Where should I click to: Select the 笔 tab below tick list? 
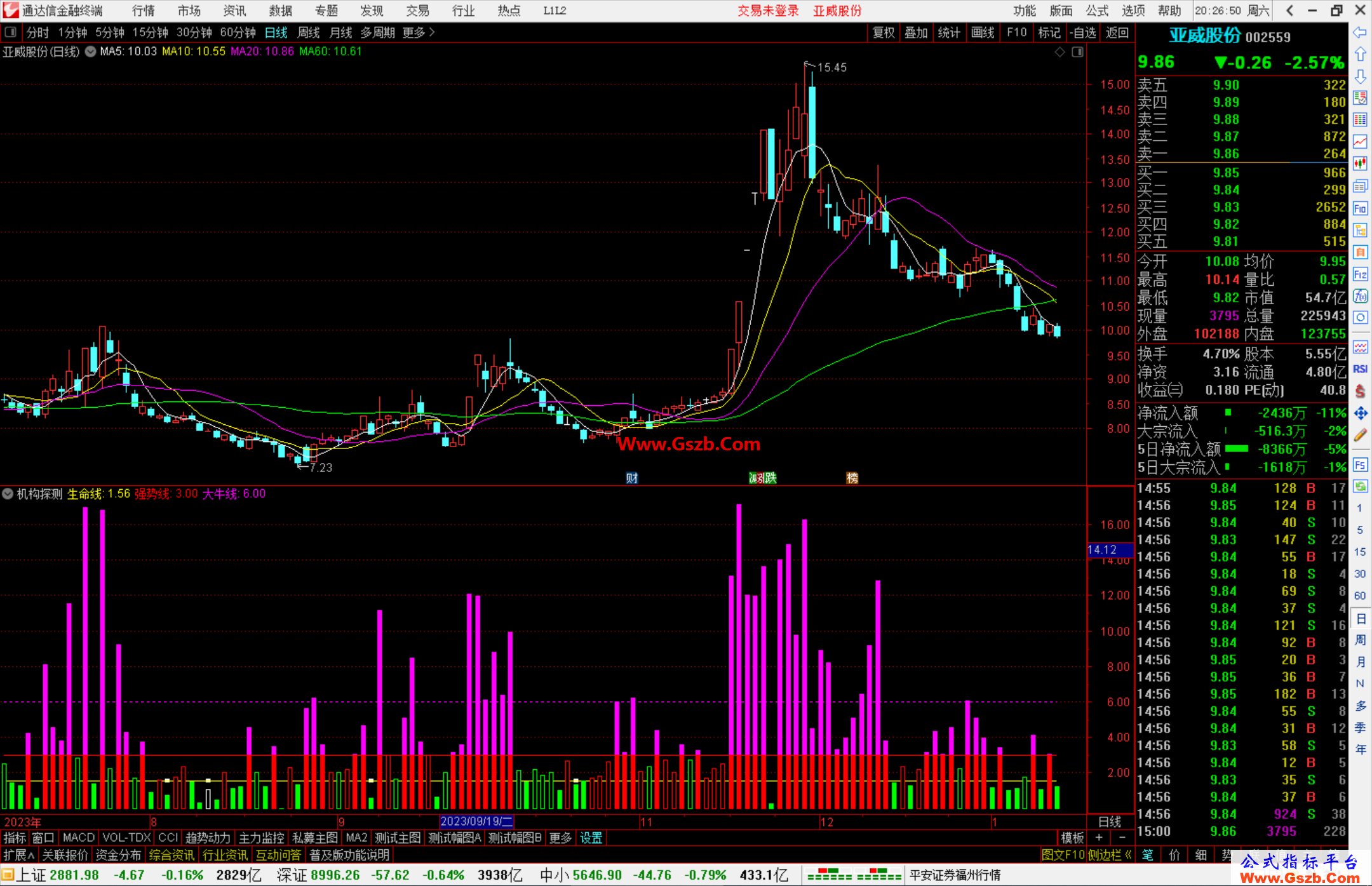pos(1147,855)
